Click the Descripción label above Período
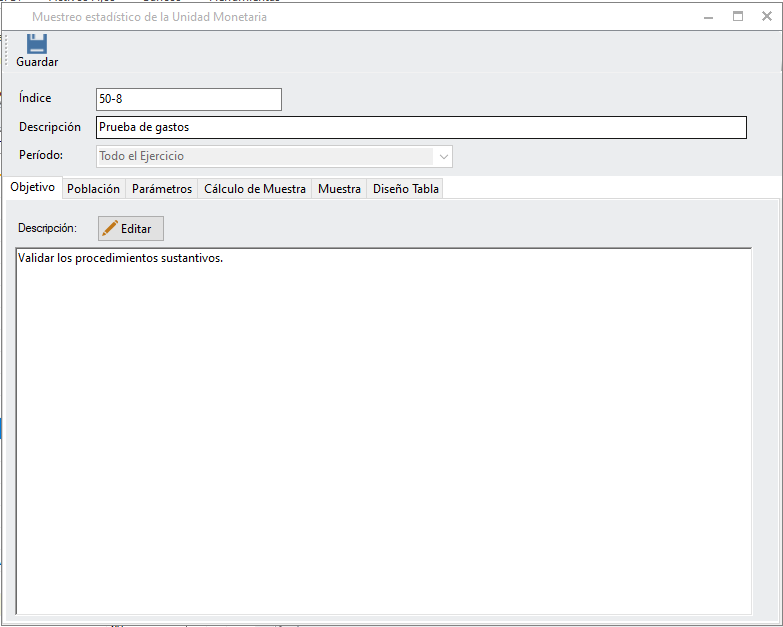Screen dimensions: 783x627 pos(50,127)
